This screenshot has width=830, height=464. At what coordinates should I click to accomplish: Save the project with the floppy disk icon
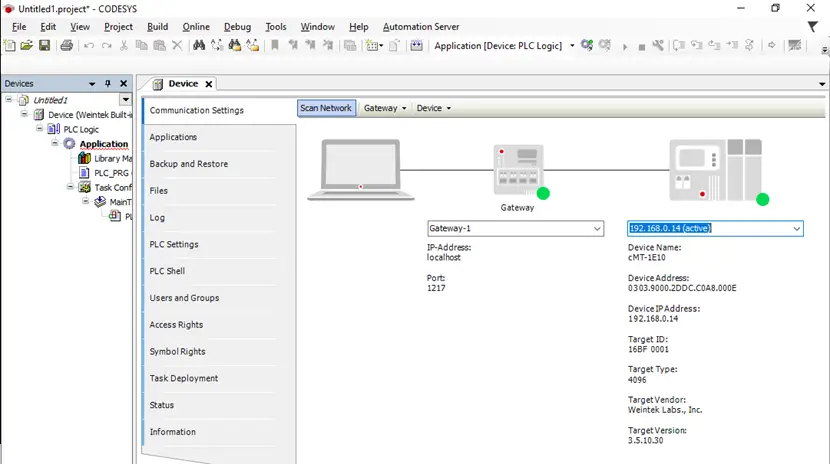[44, 46]
